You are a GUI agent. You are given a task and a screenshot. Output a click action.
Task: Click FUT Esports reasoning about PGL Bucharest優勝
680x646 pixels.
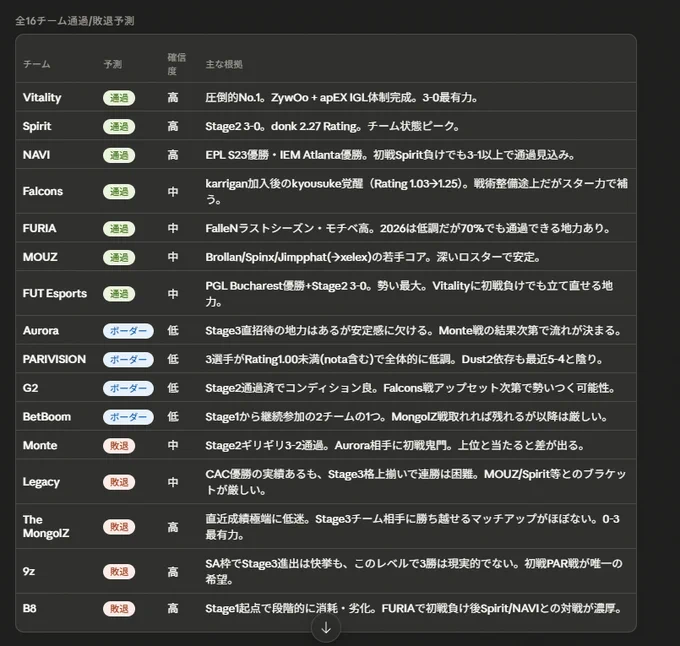tap(409, 294)
